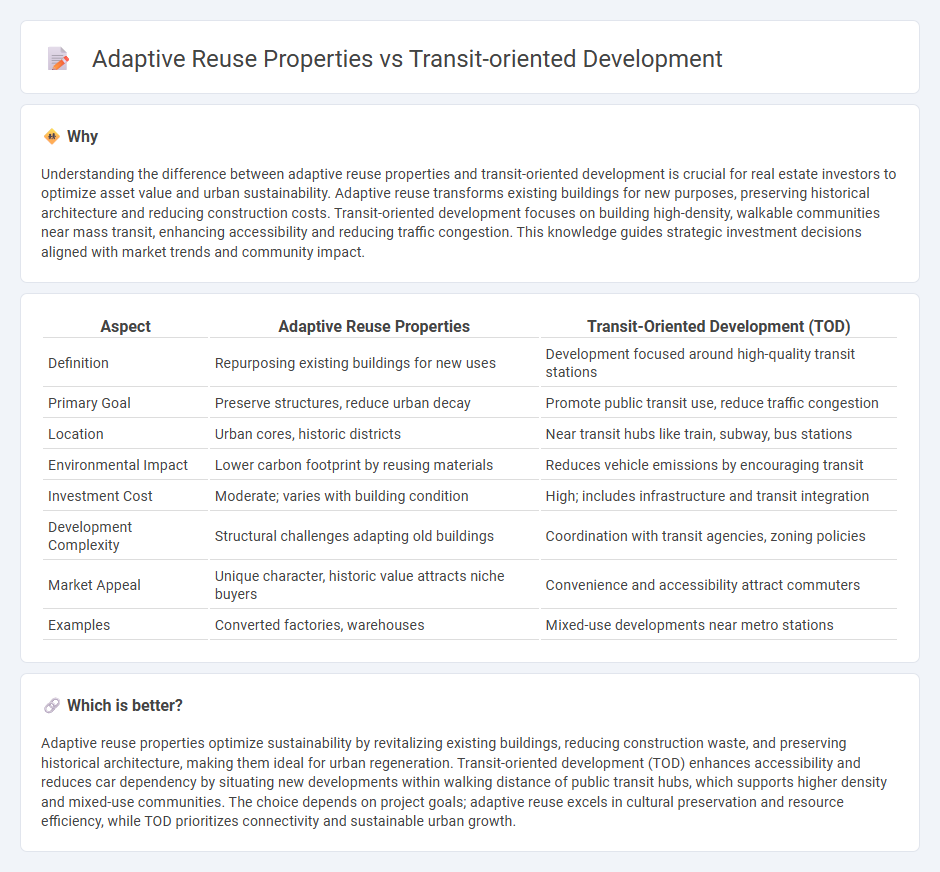Click cell Mixed-use developments near metro stations
This screenshot has height=872, width=940.
coord(718,625)
